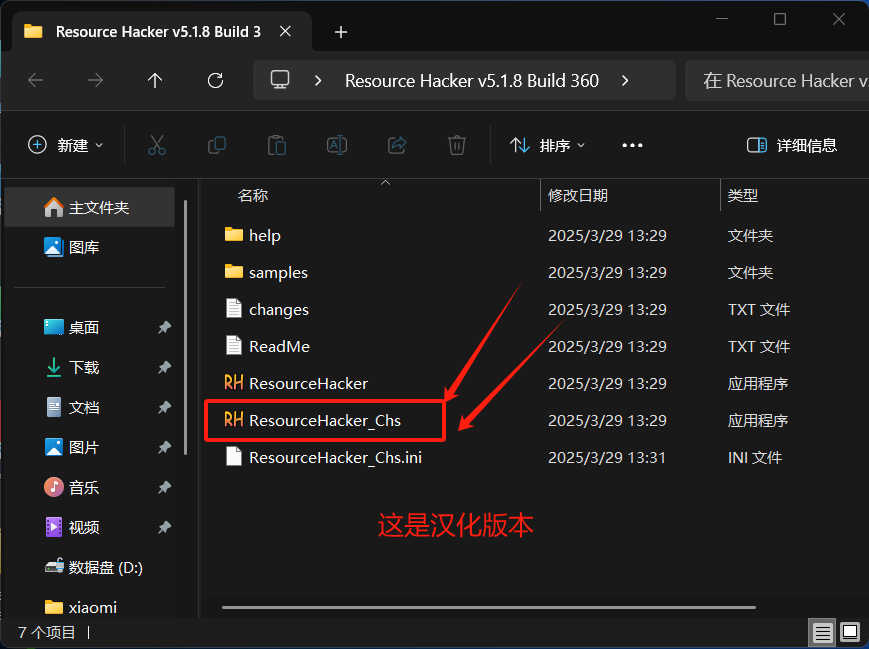The height and width of the screenshot is (649, 869).
Task: Expand the address bar chevron after This PC
Action: pos(318,81)
